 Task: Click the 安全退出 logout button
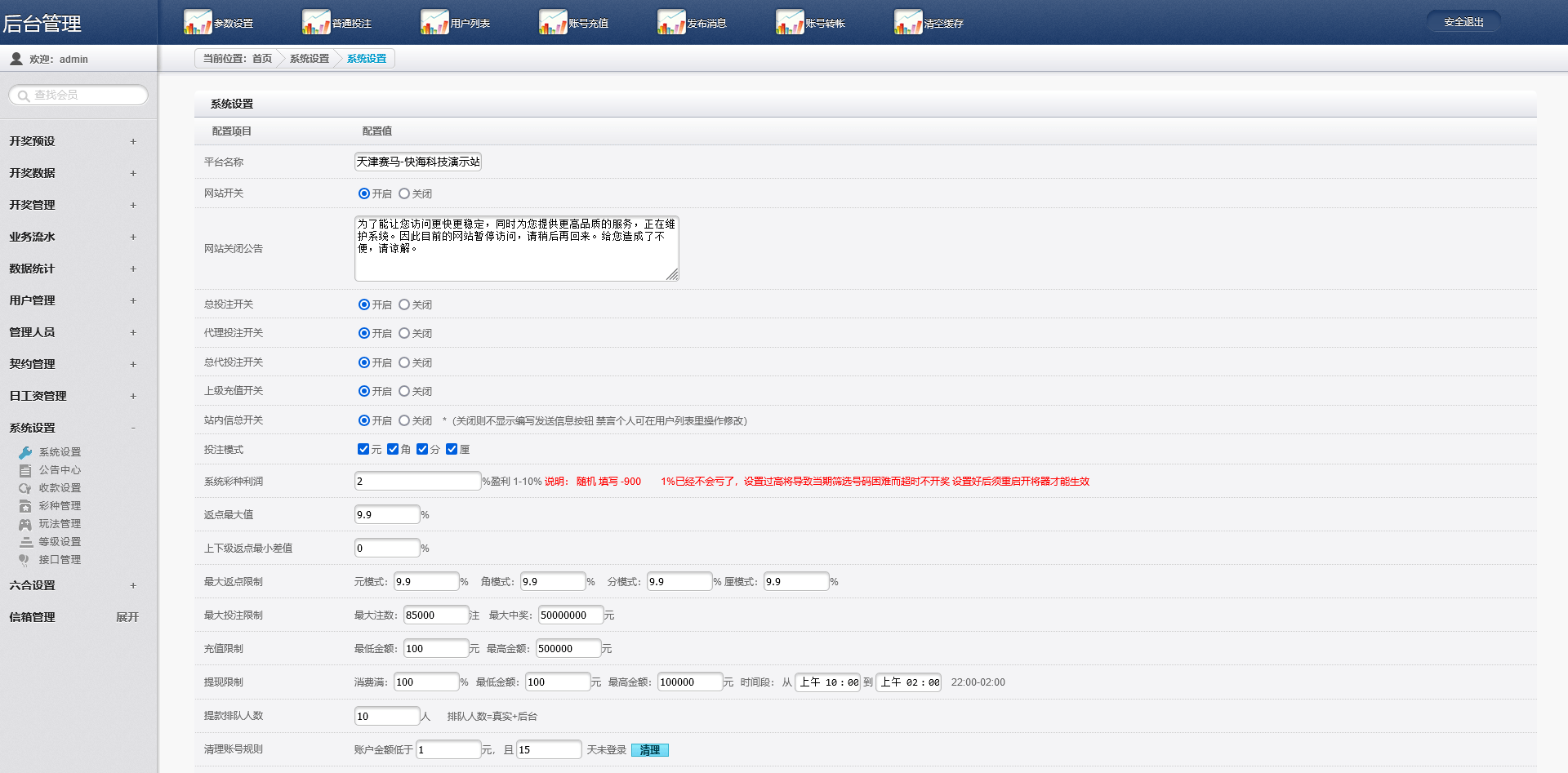coord(1463,22)
